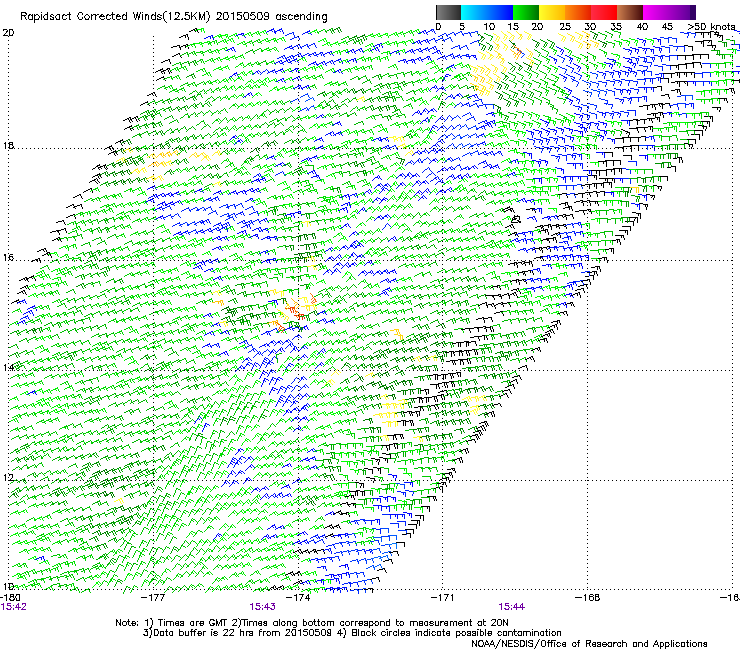Click the latitude label 12
Viewport: 740px width, 650px height.
(8, 478)
